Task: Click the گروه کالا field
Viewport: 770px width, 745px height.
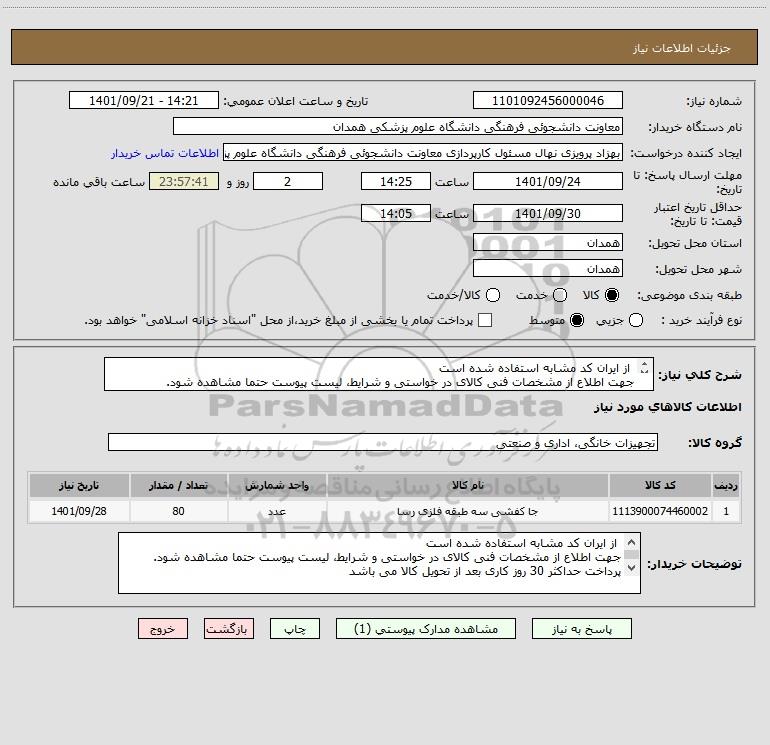Action: [x=383, y=442]
